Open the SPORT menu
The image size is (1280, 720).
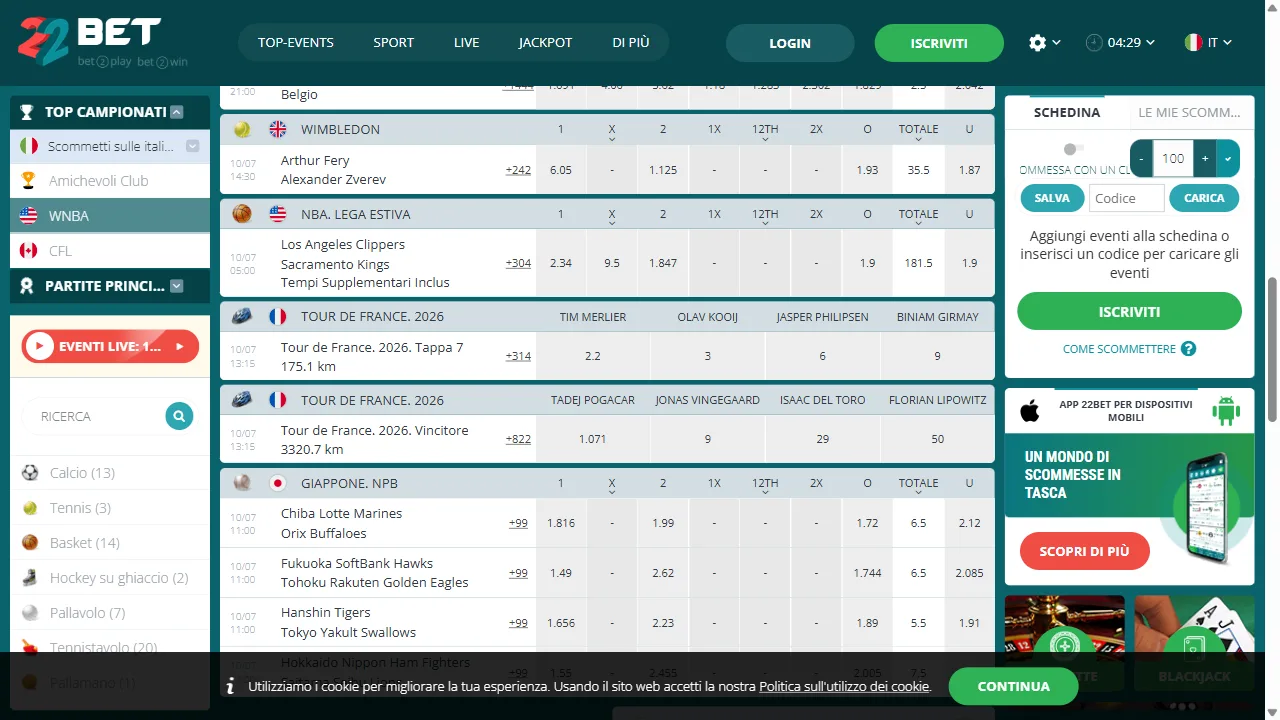(x=394, y=43)
